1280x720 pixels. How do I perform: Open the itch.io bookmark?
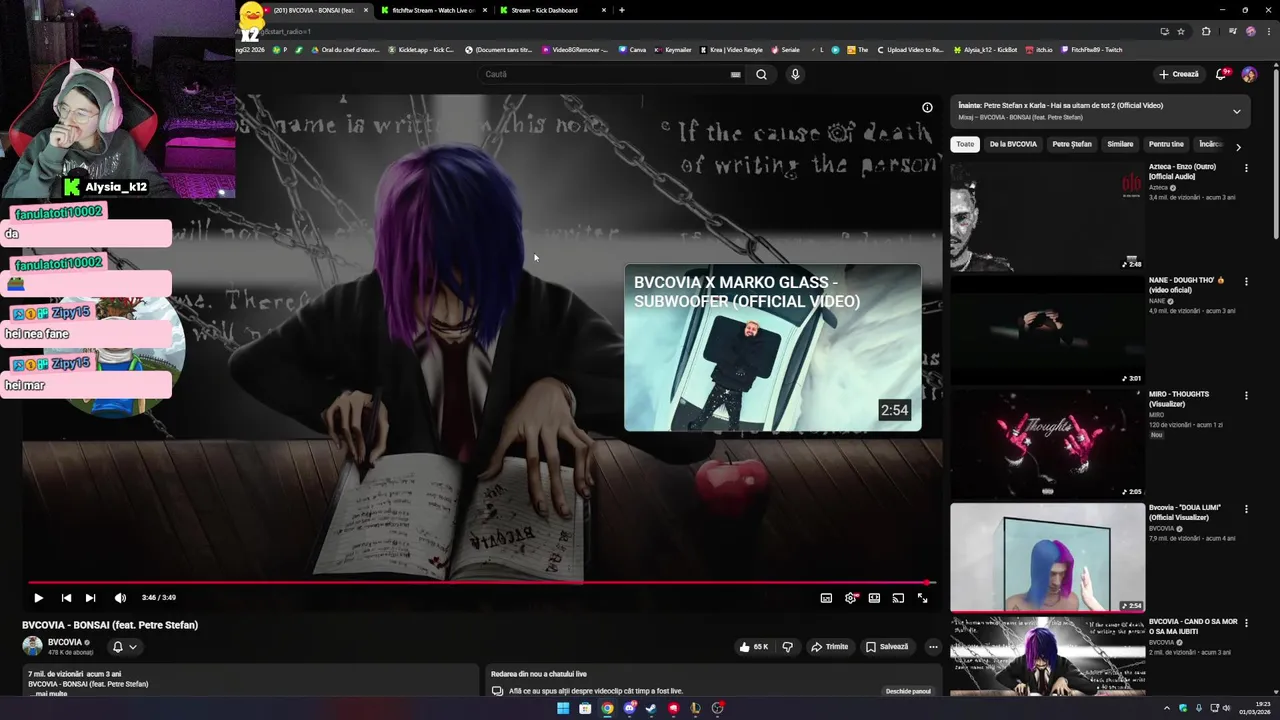point(1038,49)
